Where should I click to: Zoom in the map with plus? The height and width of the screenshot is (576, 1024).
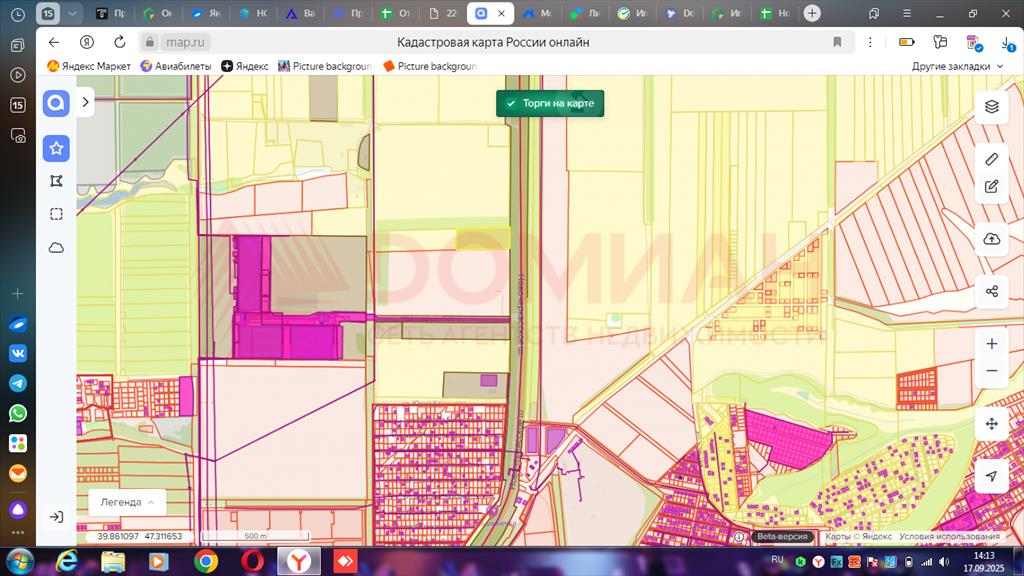tap(991, 344)
